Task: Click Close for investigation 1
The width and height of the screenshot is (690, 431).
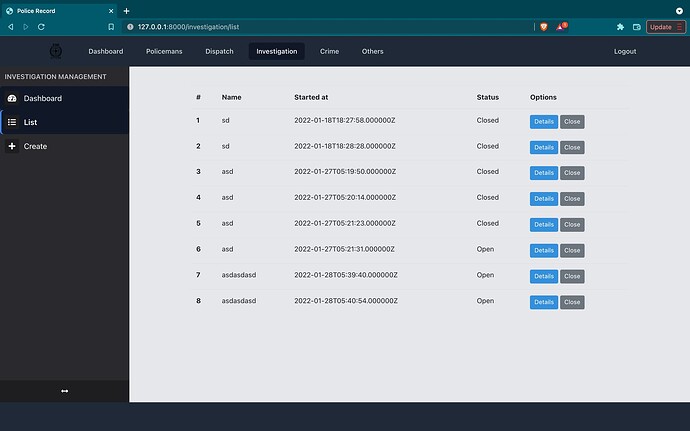Action: coord(572,122)
